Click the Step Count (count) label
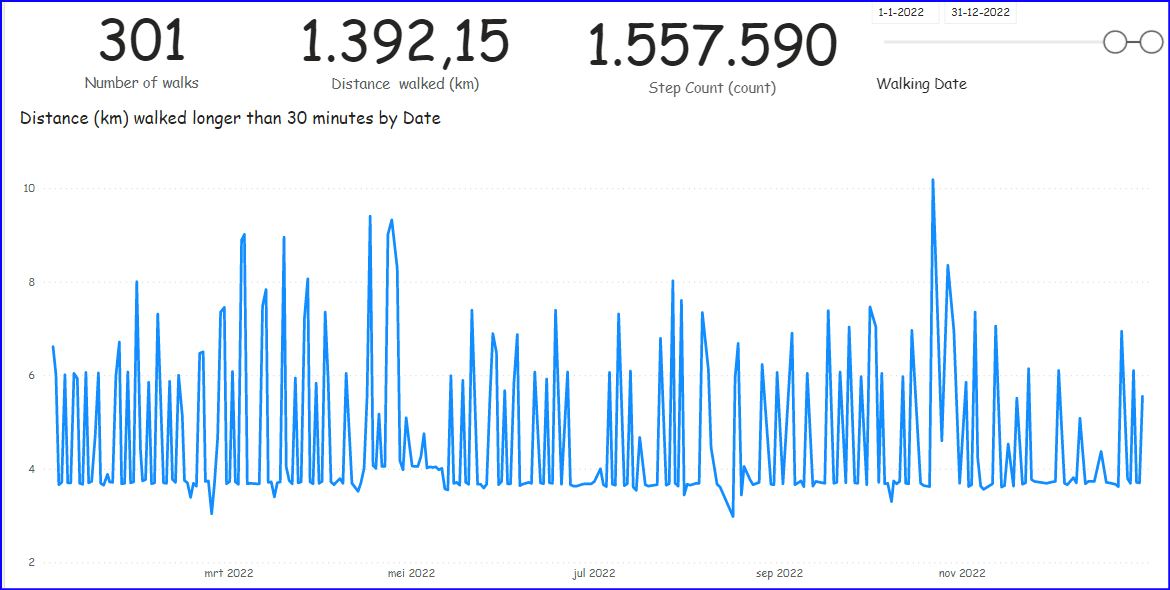Screen dimensions: 1170x590 point(713,88)
